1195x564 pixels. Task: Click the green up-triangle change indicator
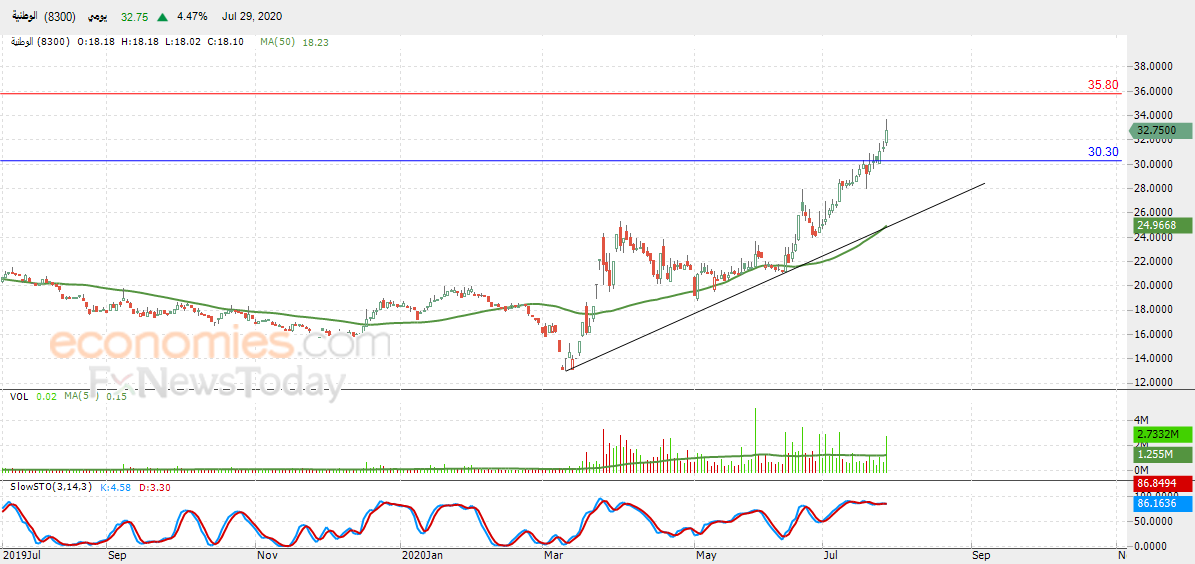[162, 15]
